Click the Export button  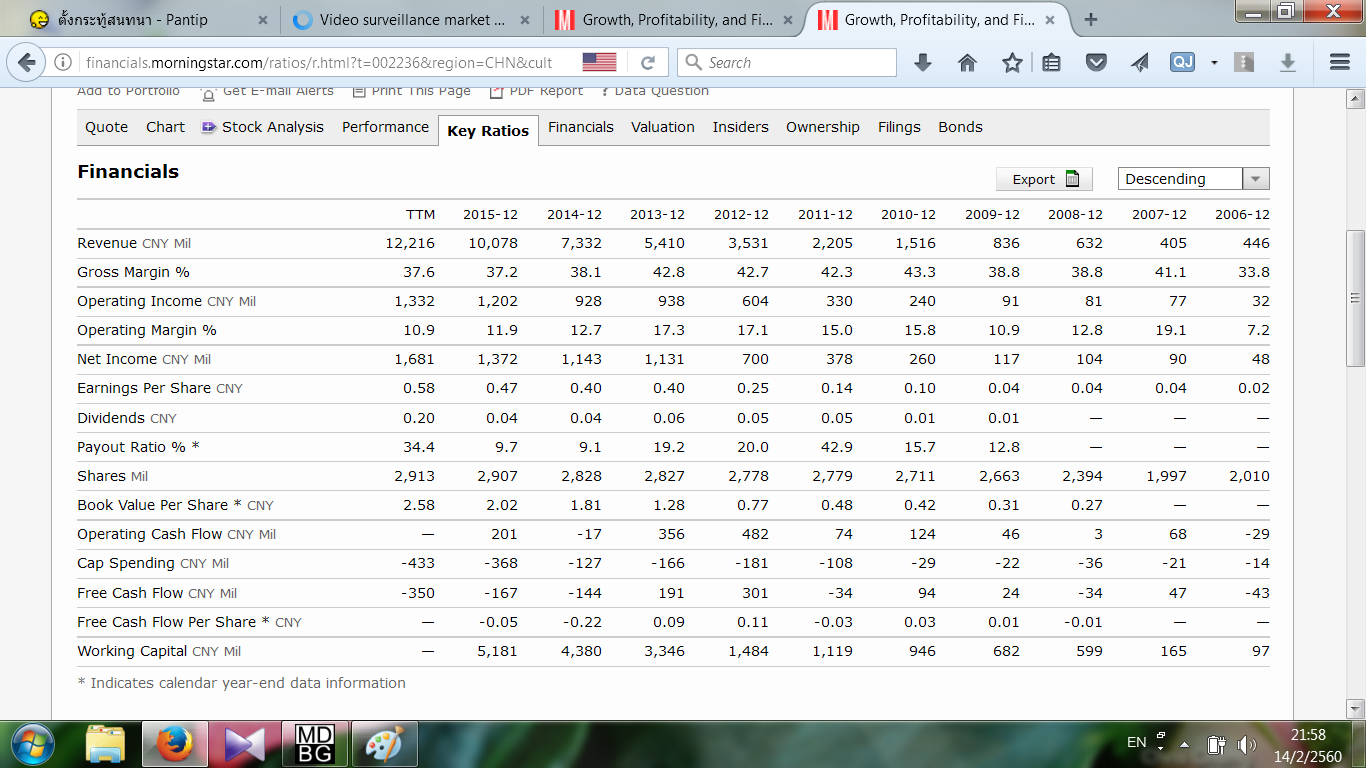coord(1044,179)
